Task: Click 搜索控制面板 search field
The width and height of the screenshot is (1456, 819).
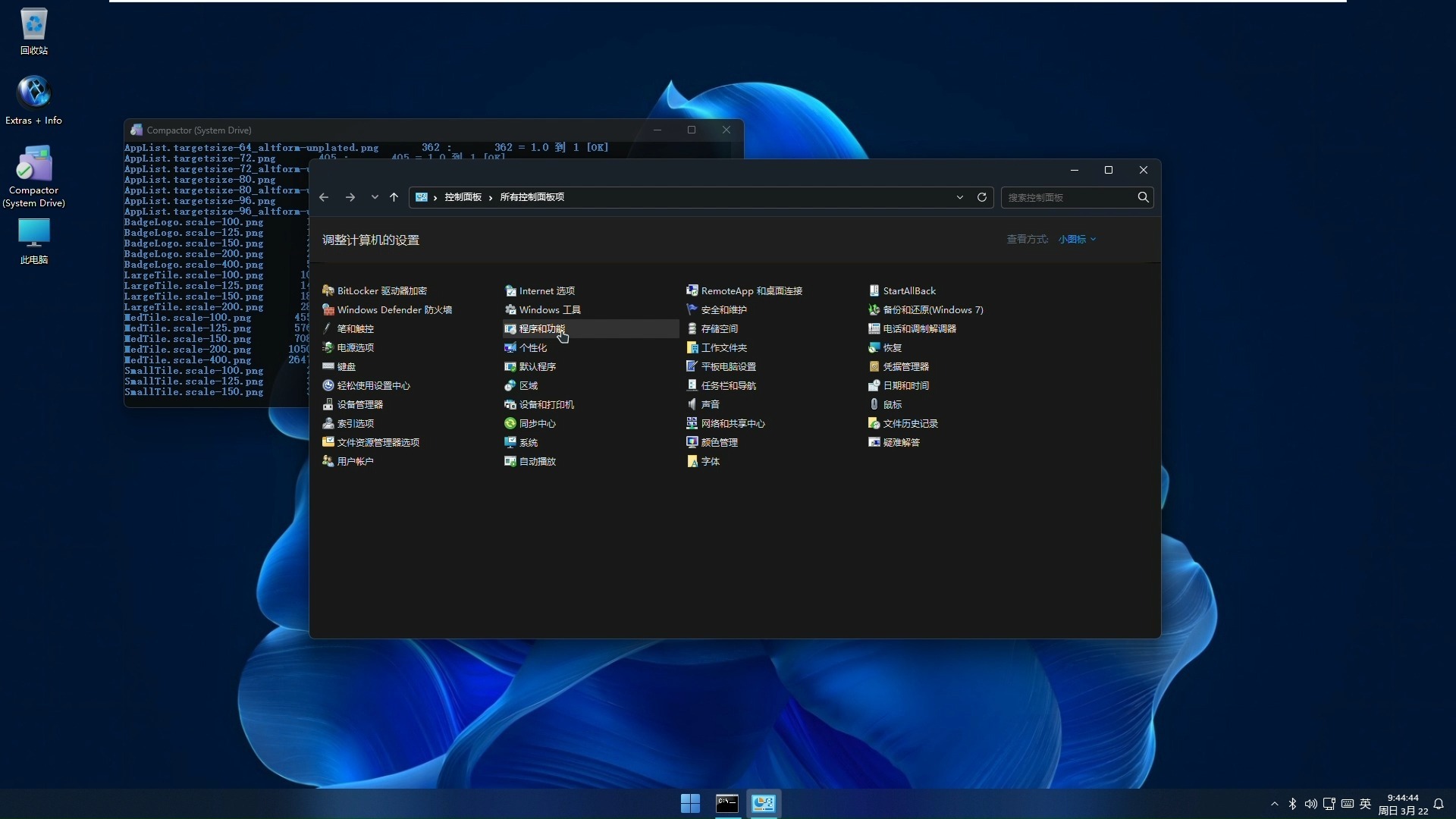Action: click(x=1068, y=197)
